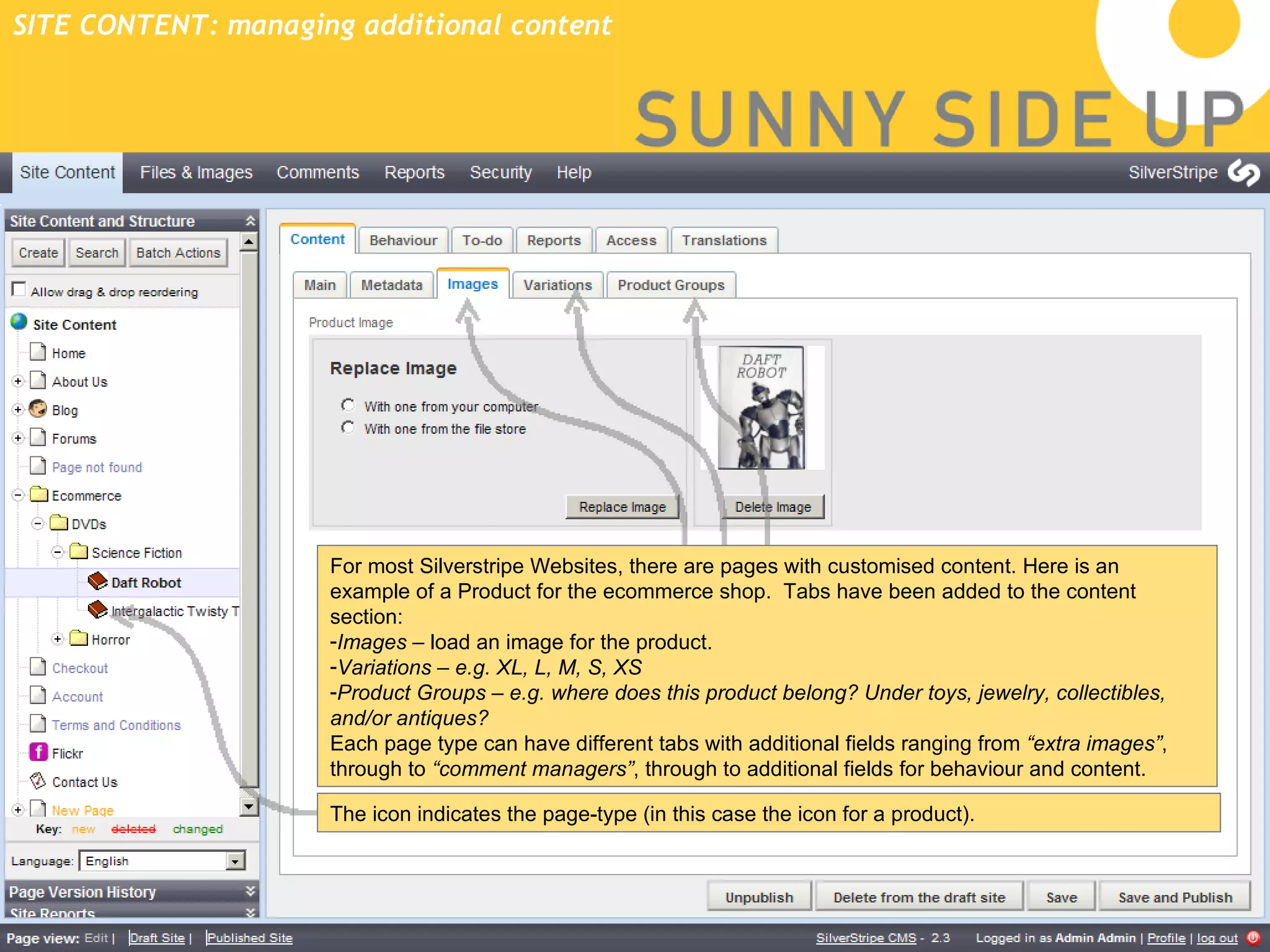
Task: Expand the About Us tree node
Action: click(x=18, y=381)
